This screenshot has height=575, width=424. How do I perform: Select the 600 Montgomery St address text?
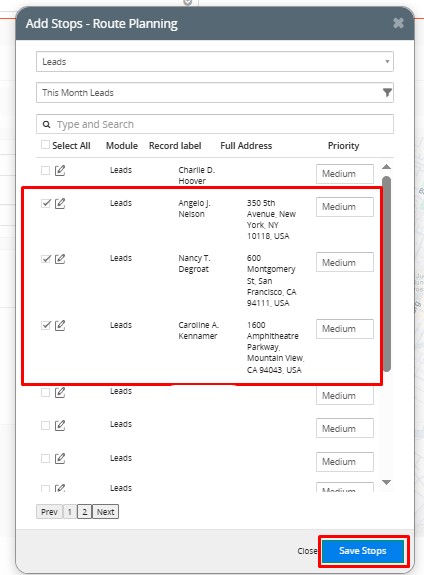[x=271, y=281]
